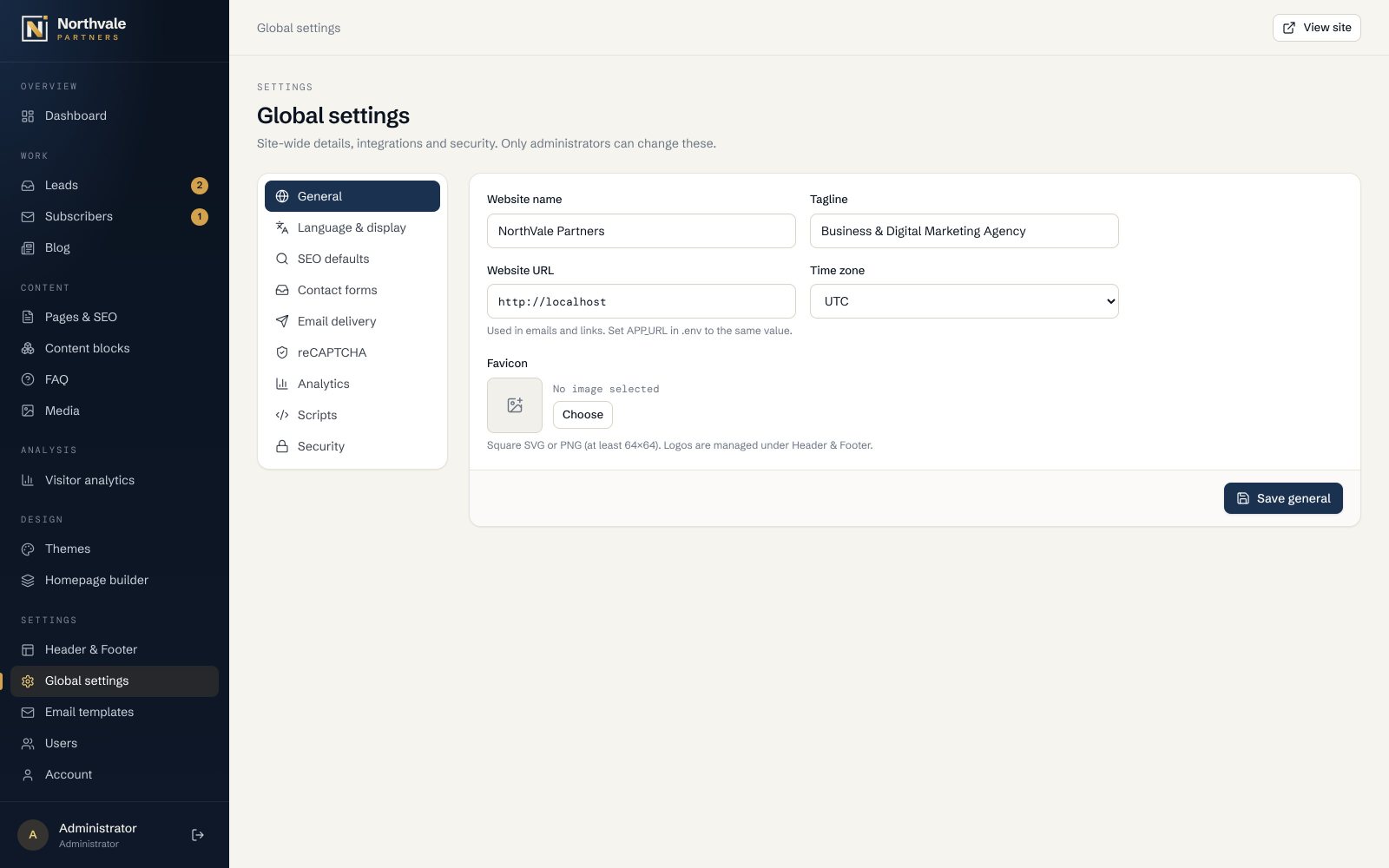Click the Tagline input field

pos(964,231)
